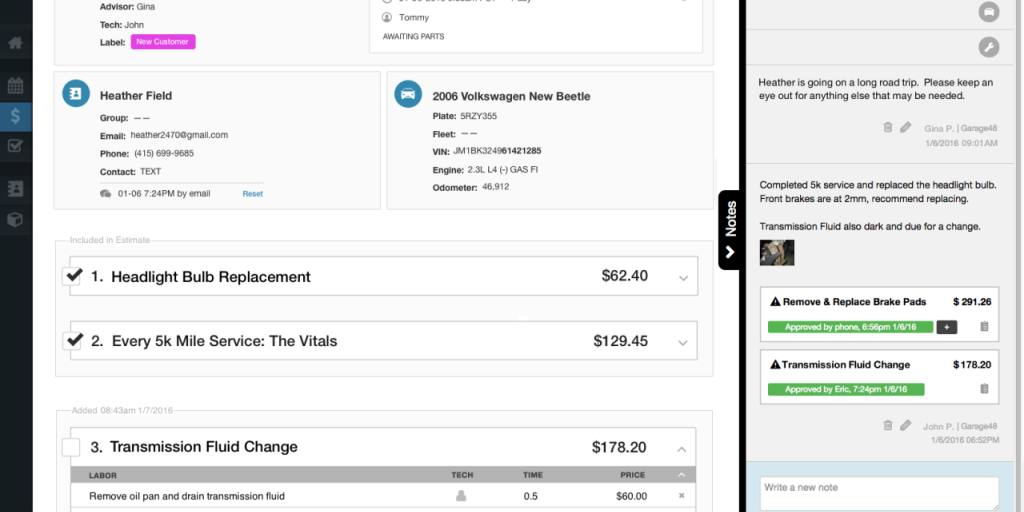1024x512 pixels.
Task: Click the blue vehicle car icon
Action: tap(408, 95)
